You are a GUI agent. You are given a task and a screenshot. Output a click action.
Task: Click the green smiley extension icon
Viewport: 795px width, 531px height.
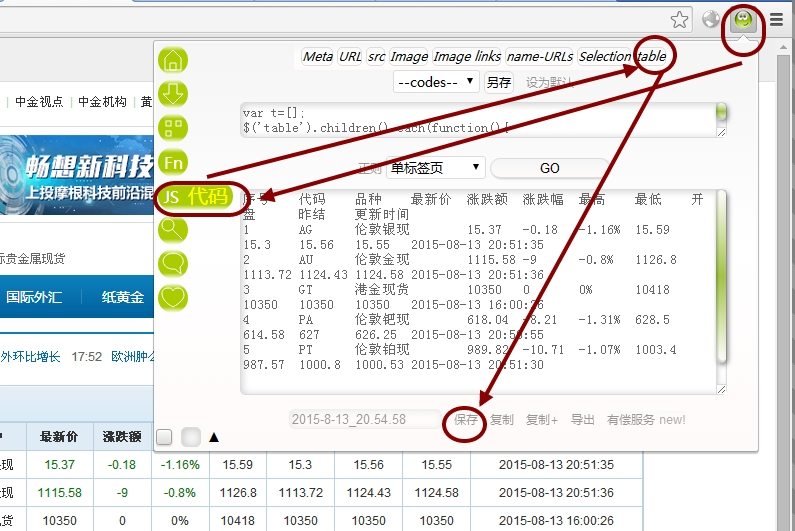pyautogui.click(x=743, y=20)
